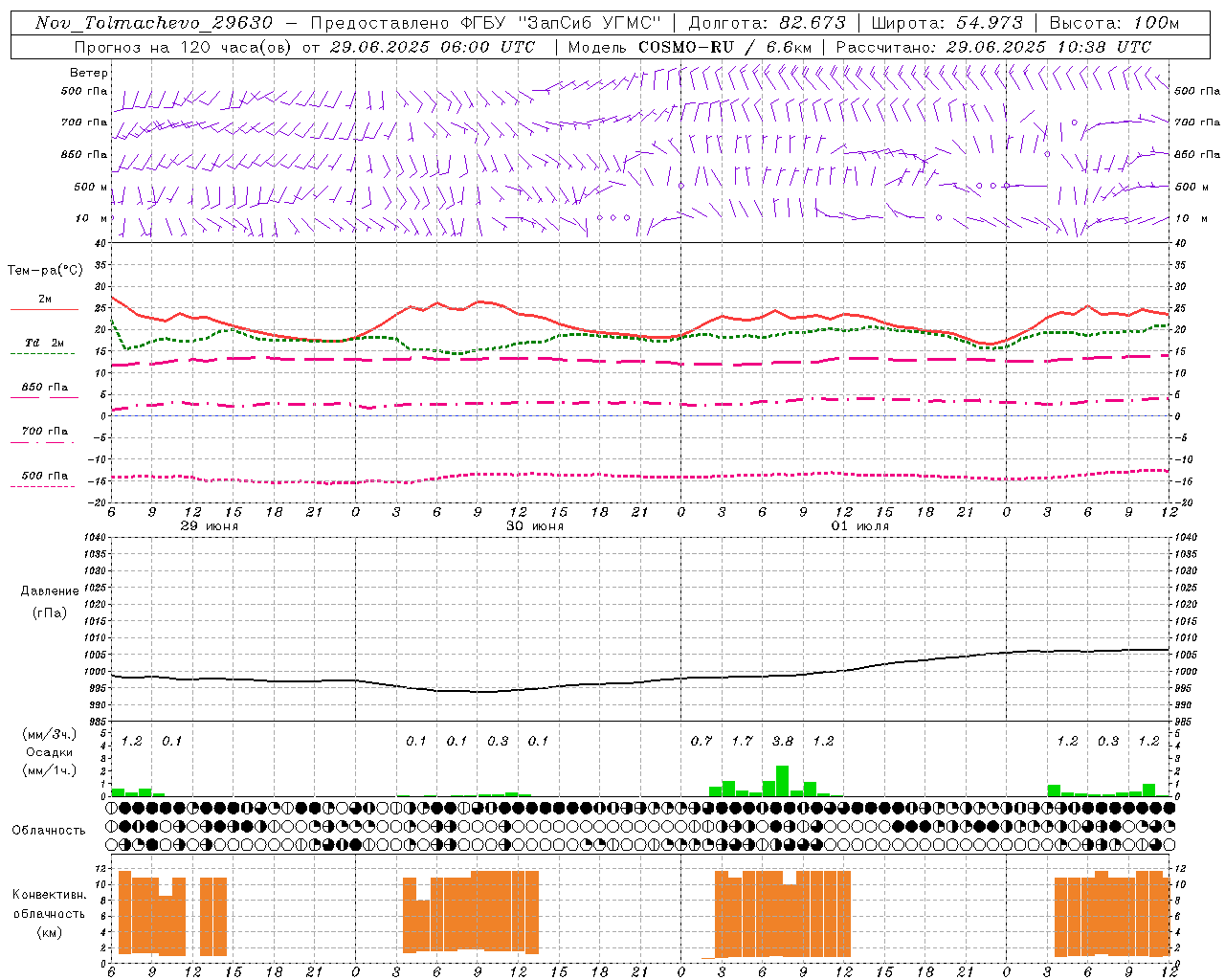Click the Тем-ра(°C) axis label
The height and width of the screenshot is (980, 1225).
45,271
